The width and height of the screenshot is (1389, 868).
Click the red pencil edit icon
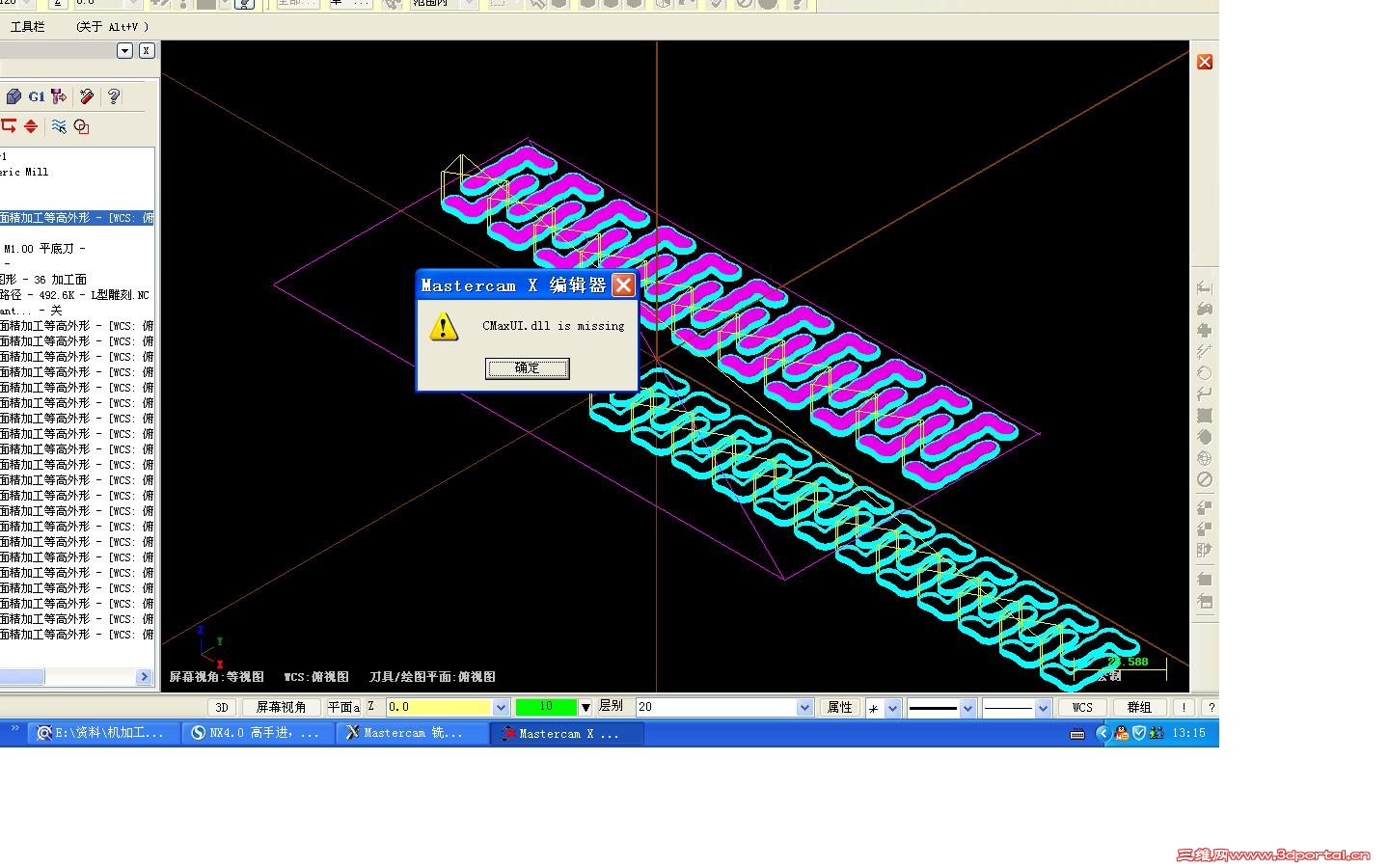(x=87, y=96)
